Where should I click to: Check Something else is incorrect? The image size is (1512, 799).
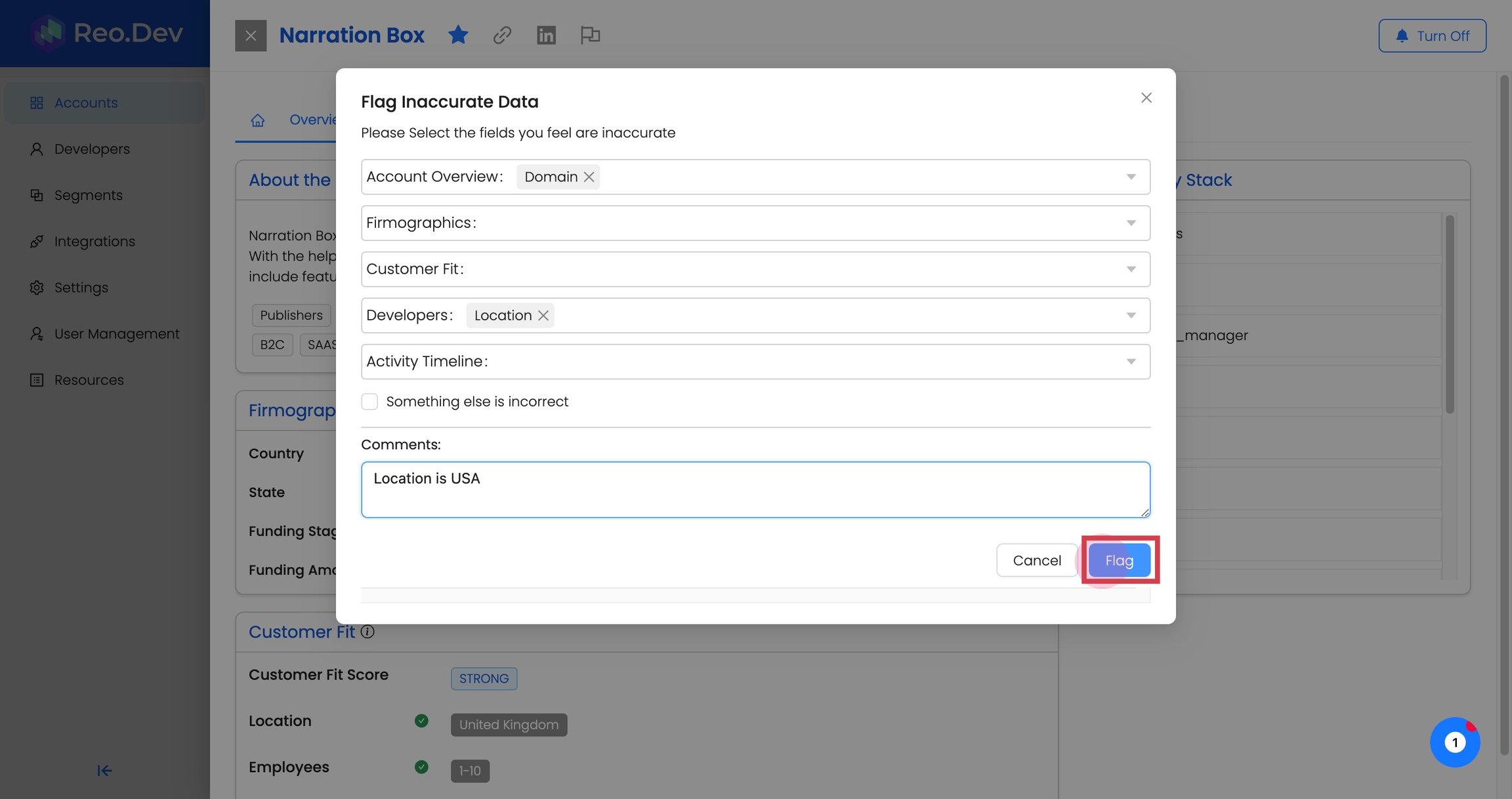pyautogui.click(x=369, y=401)
